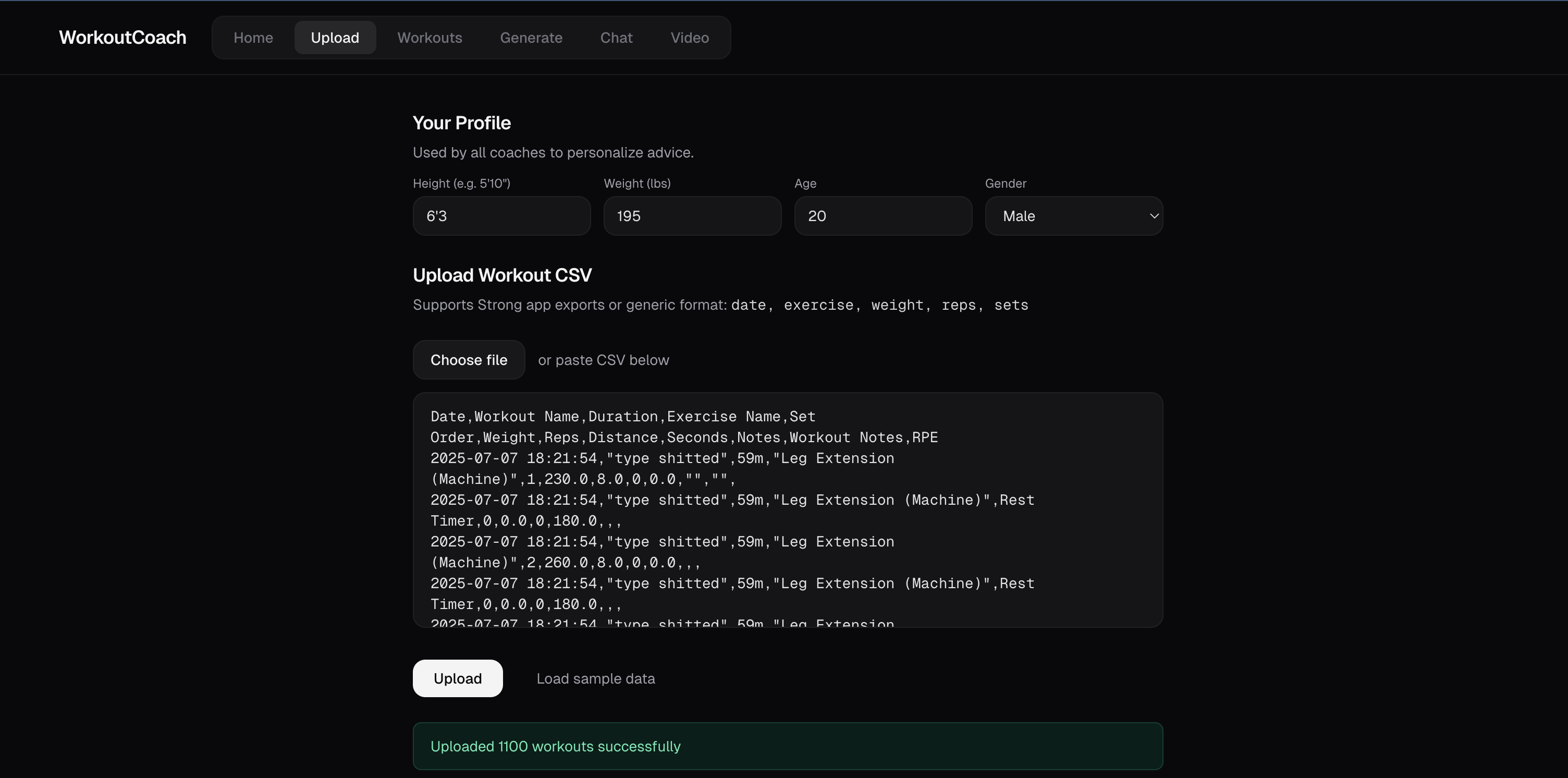Click the WorkoutCoach logo text
Image resolution: width=1568 pixels, height=778 pixels.
coord(123,38)
